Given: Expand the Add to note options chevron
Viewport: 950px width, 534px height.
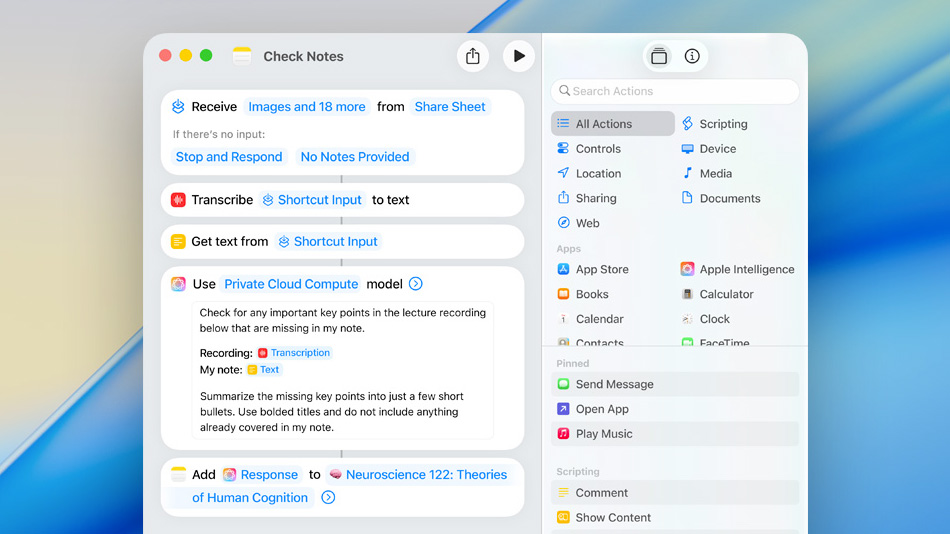Looking at the screenshot, I should (x=328, y=498).
